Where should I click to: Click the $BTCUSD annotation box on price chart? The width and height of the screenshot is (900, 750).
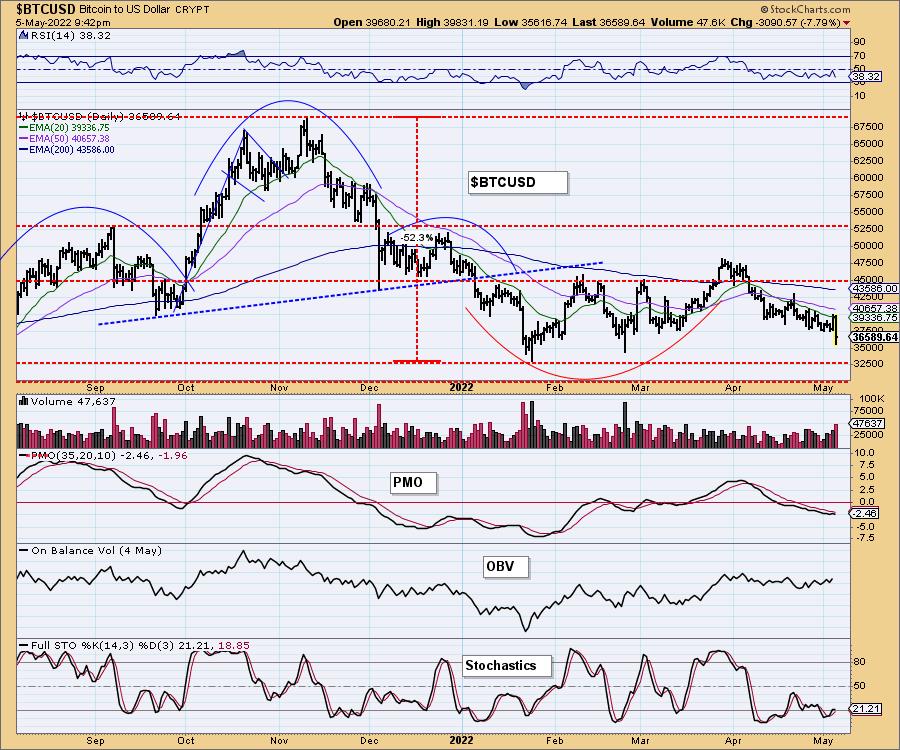(x=518, y=182)
